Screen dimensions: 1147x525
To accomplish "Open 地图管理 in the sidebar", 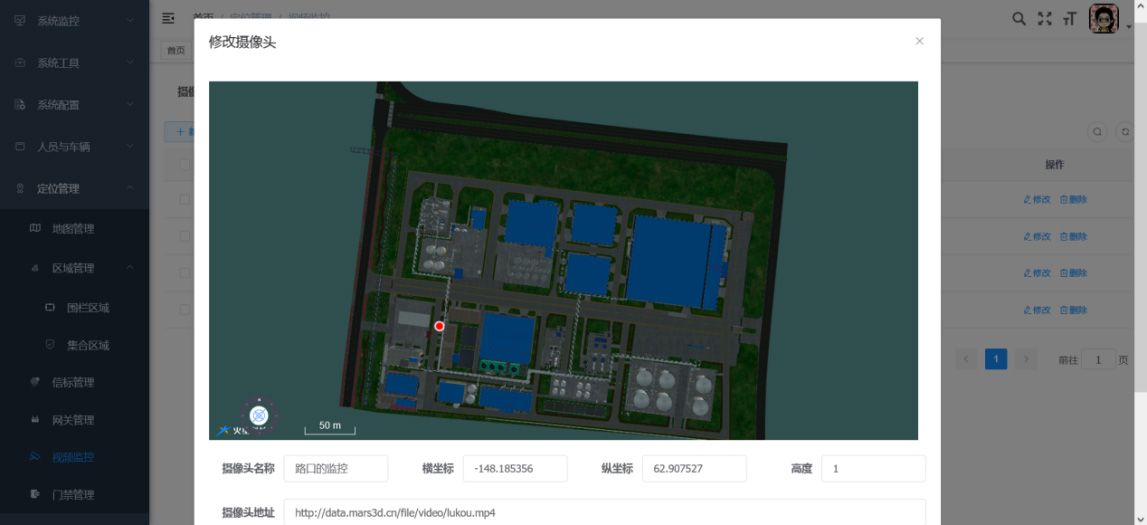I will click(72, 229).
